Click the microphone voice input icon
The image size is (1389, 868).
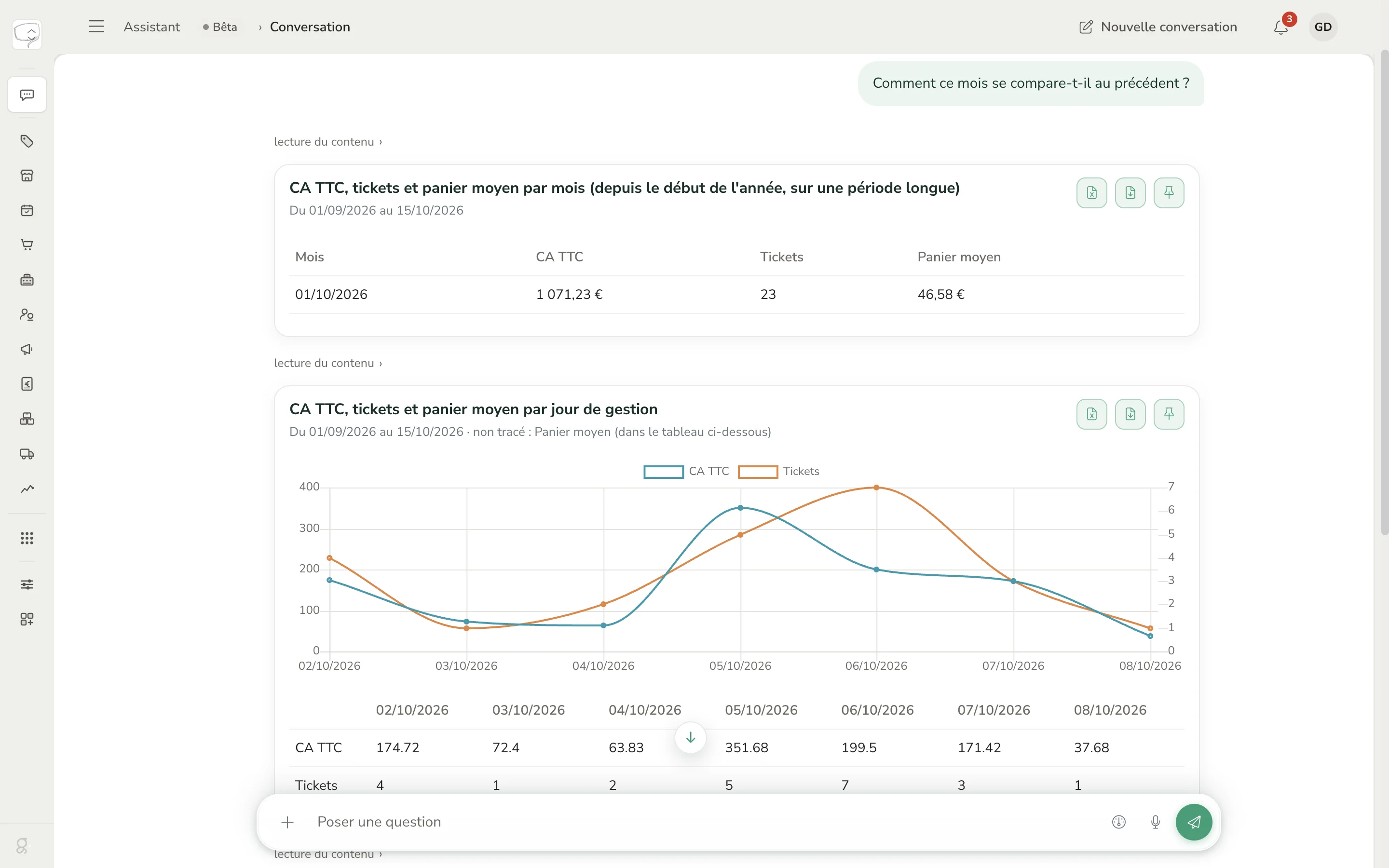click(1156, 822)
